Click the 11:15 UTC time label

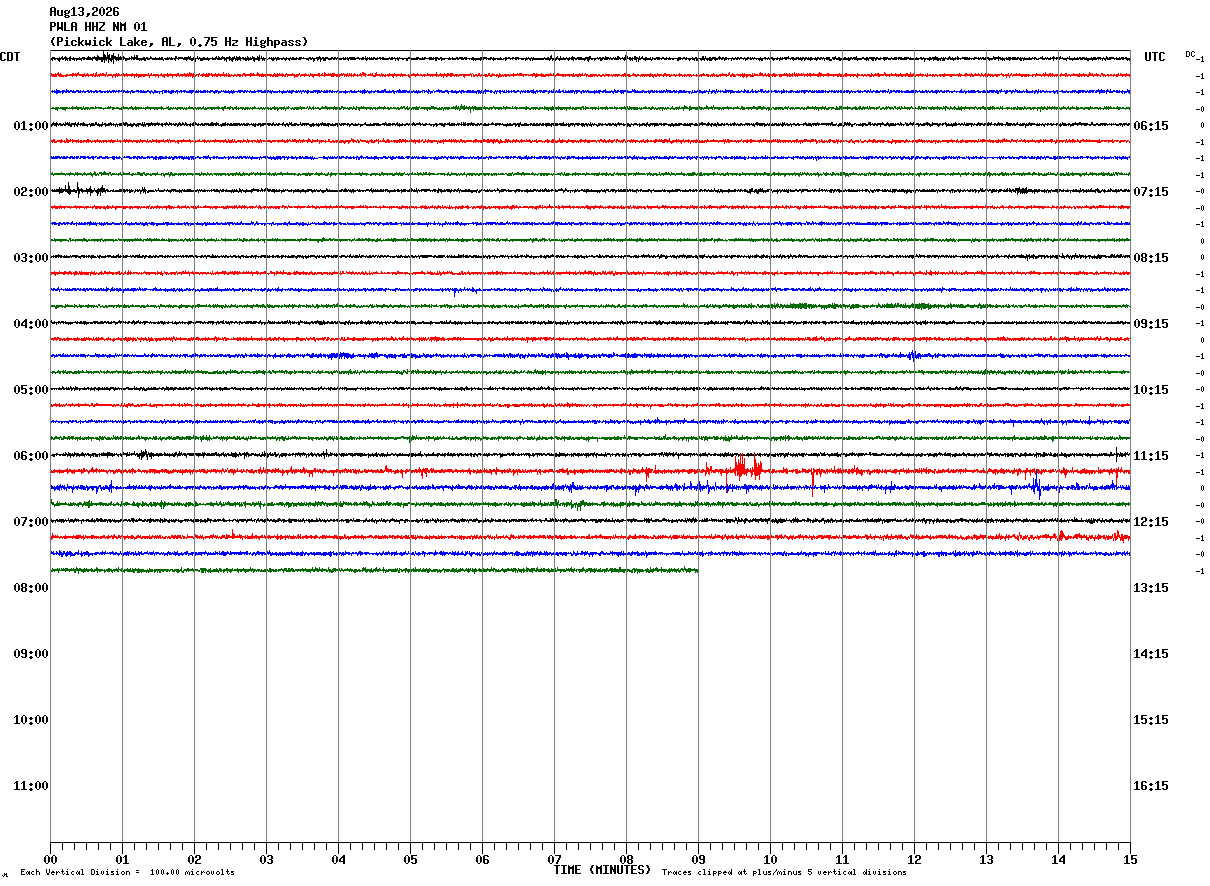(1150, 456)
